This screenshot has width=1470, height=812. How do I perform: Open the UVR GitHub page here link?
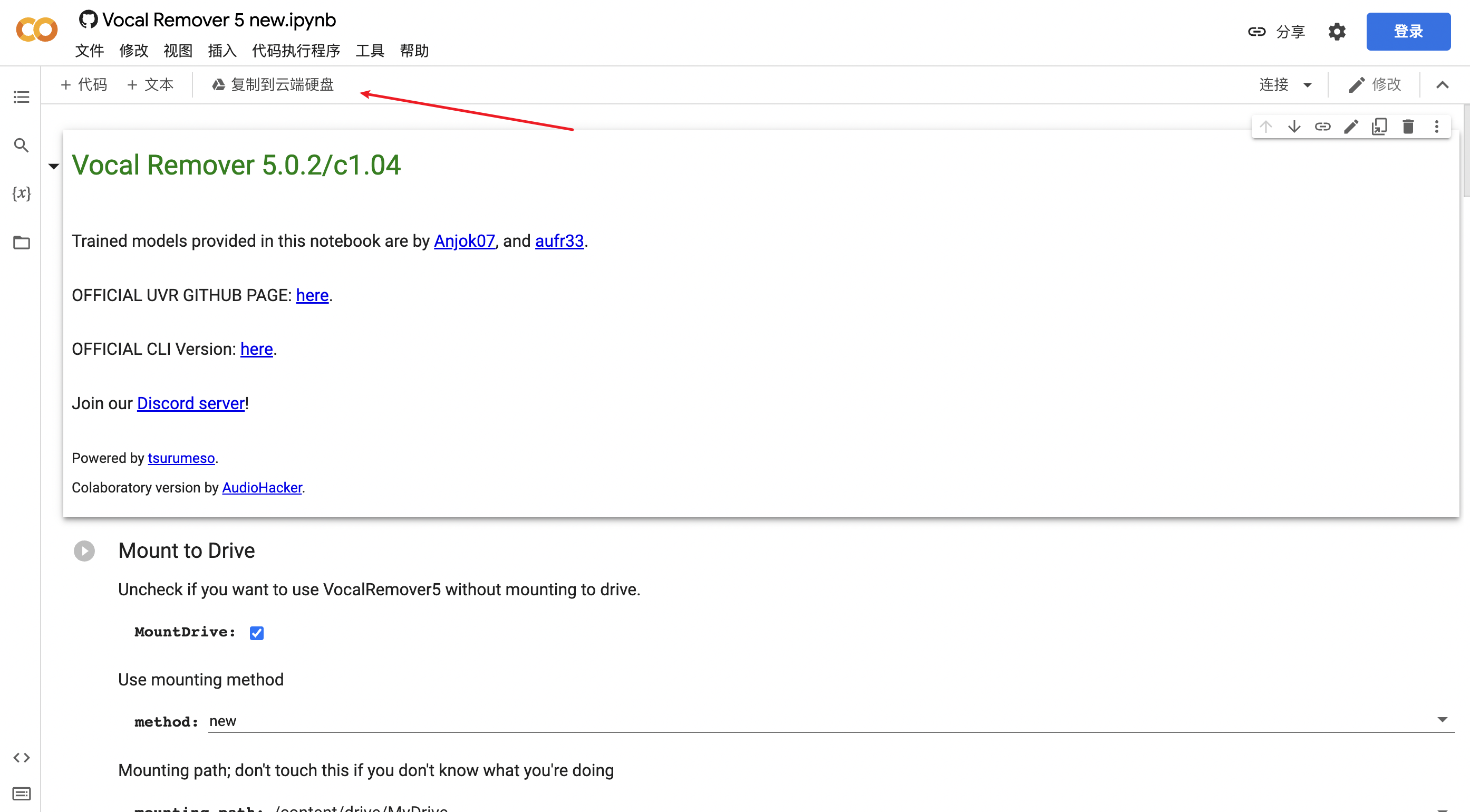(x=312, y=295)
